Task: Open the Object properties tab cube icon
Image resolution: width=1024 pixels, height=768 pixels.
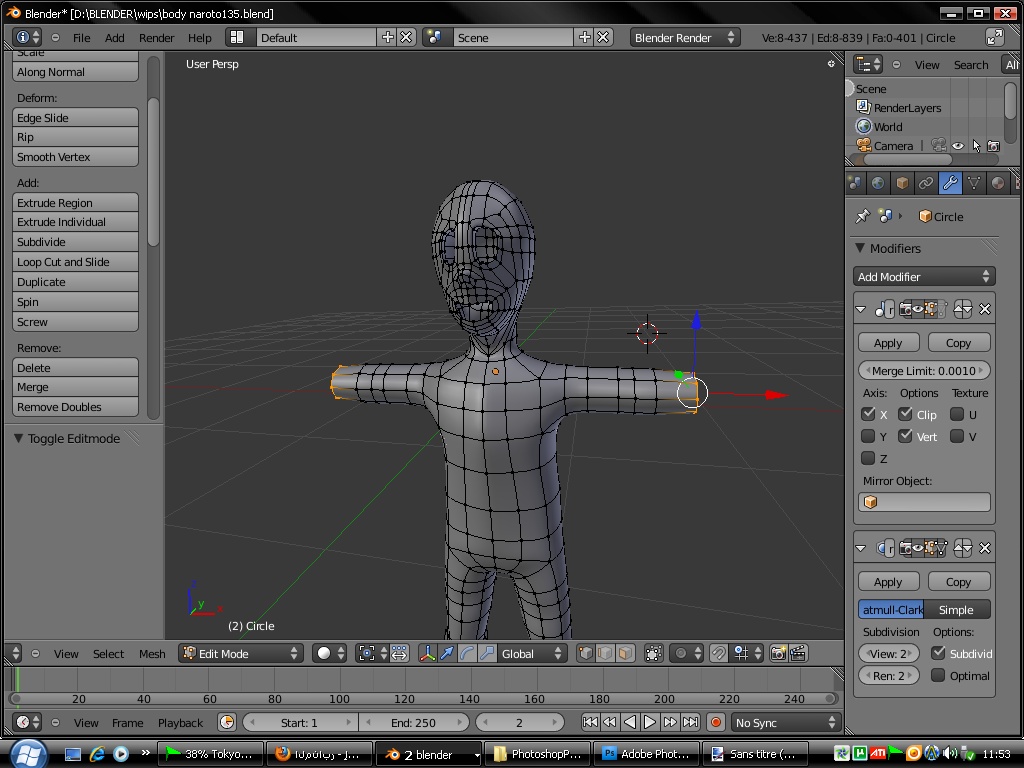Action: 902,184
